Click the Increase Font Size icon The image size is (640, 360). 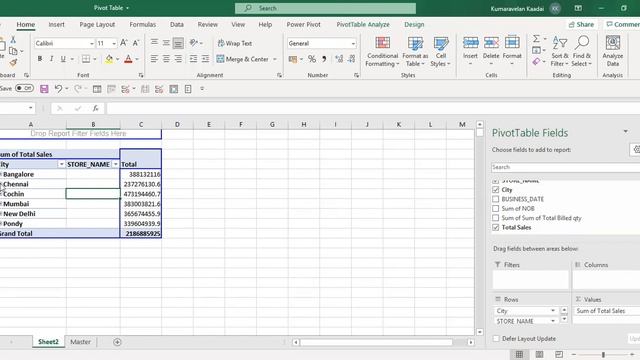click(x=124, y=43)
